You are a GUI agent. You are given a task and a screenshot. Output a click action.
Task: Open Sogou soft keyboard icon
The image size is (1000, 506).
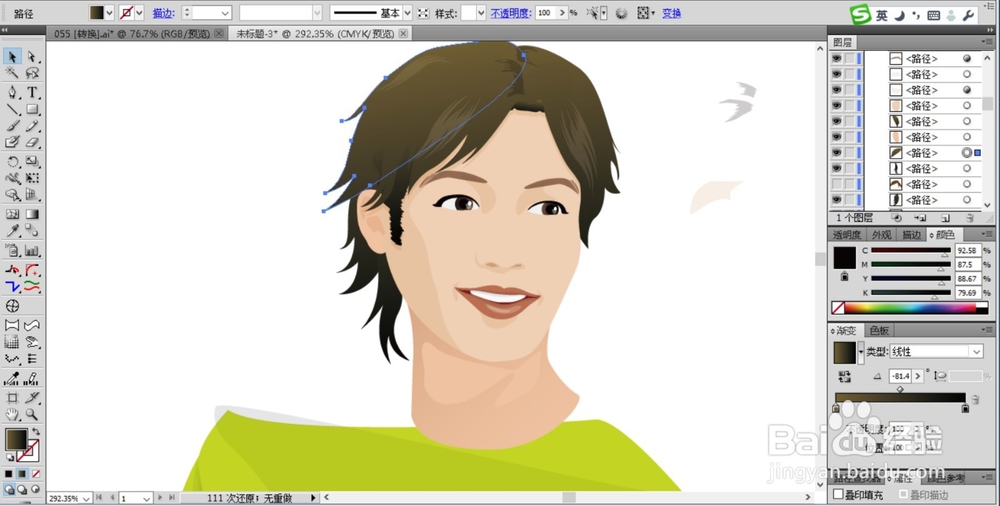[x=933, y=15]
